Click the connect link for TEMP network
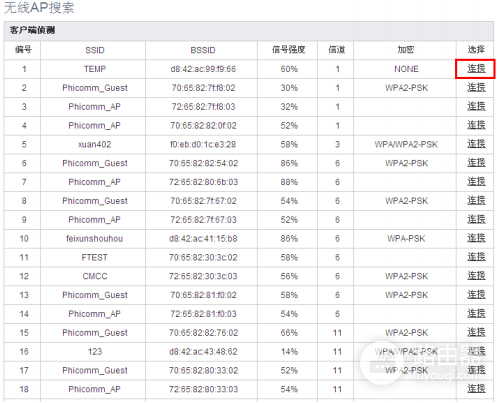Image resolution: width=500 pixels, height=403 pixels. [476, 69]
